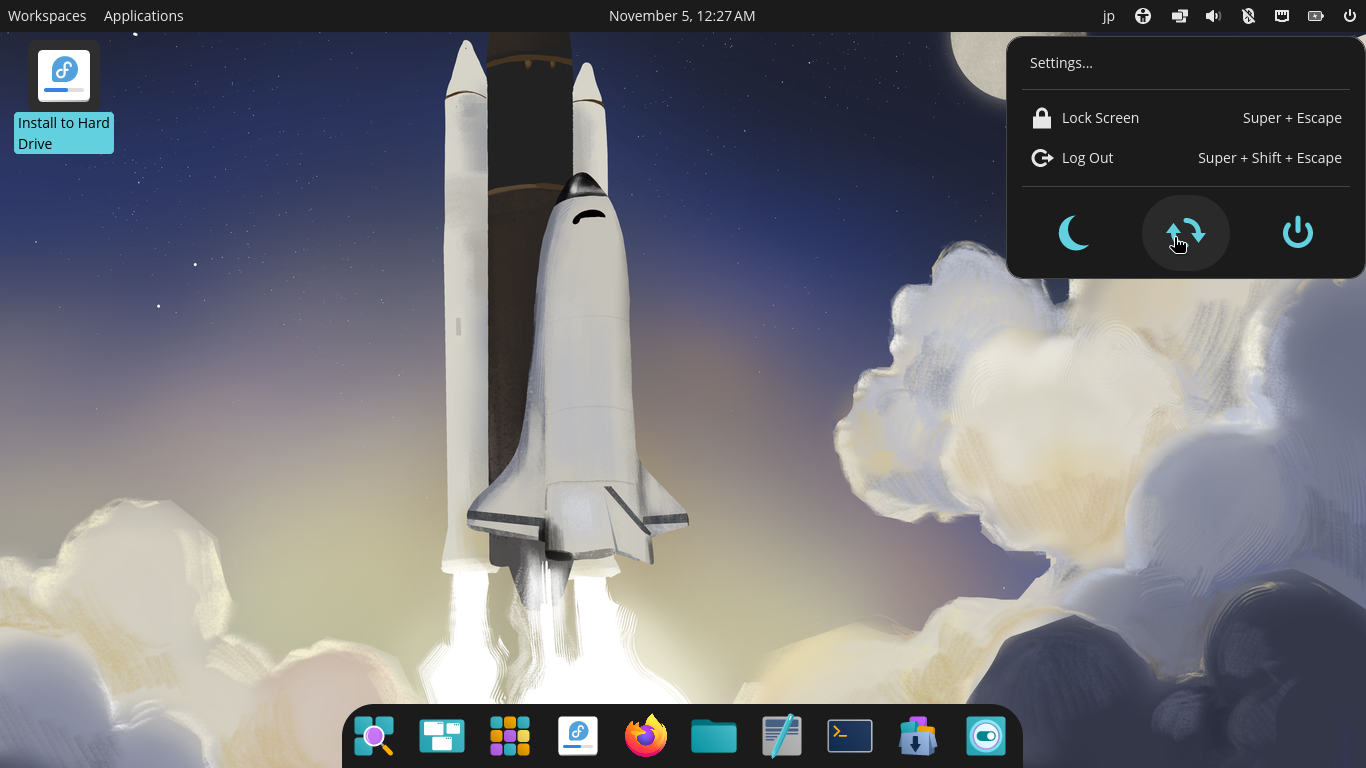The height and width of the screenshot is (768, 1366).
Task: Open the battery status applet
Action: [1316, 16]
